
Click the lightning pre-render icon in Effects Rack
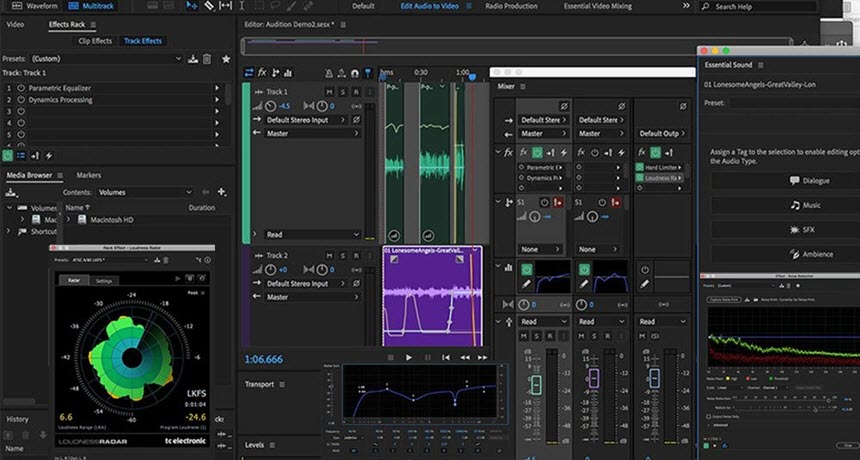click(x=49, y=156)
